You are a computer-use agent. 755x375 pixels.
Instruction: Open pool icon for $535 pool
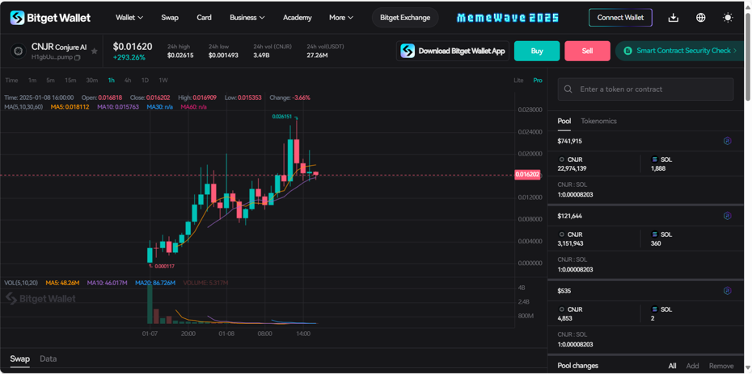tap(728, 291)
